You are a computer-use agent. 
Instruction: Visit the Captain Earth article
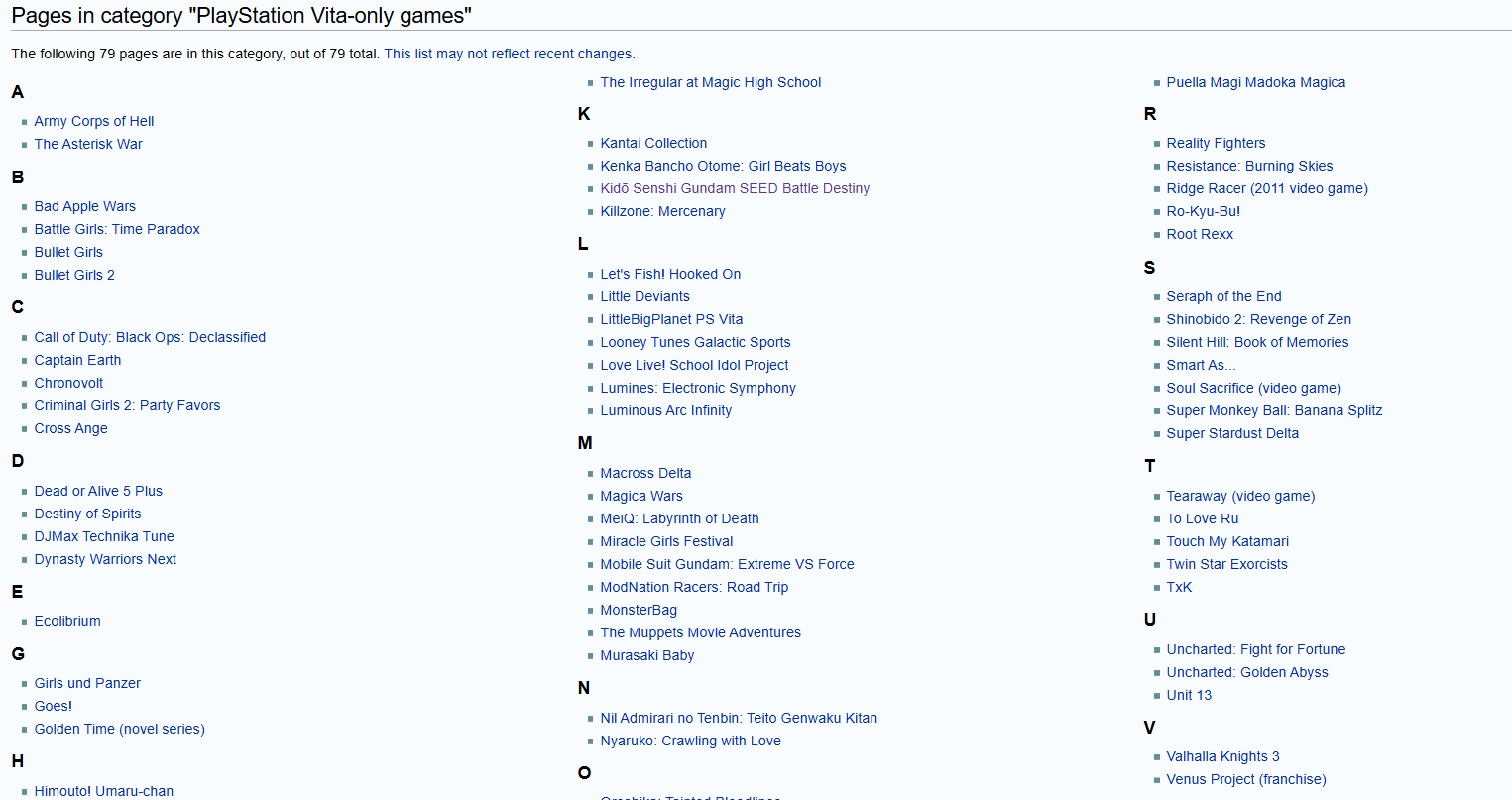(x=77, y=360)
